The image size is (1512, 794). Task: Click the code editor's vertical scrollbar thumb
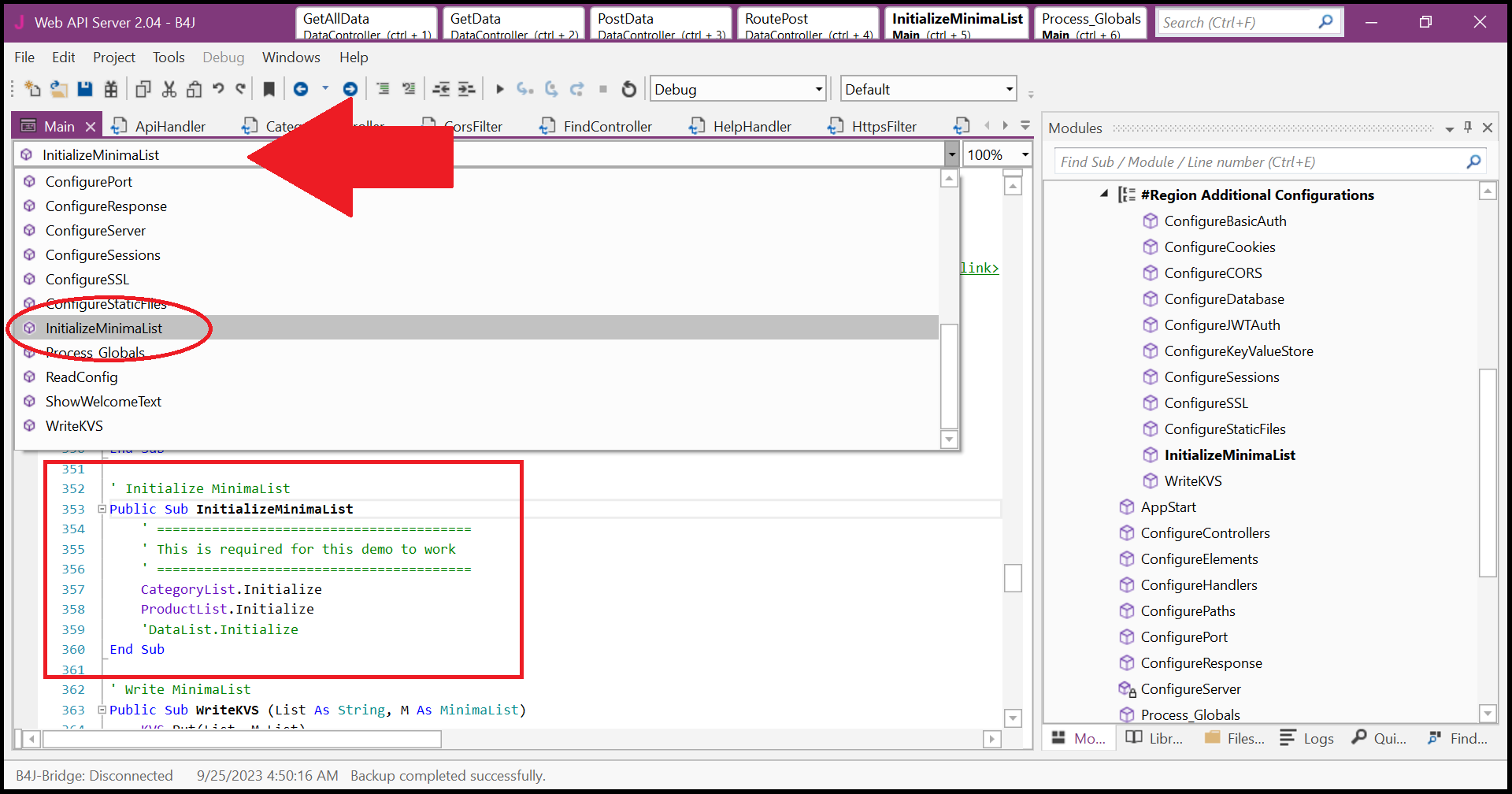click(1014, 577)
